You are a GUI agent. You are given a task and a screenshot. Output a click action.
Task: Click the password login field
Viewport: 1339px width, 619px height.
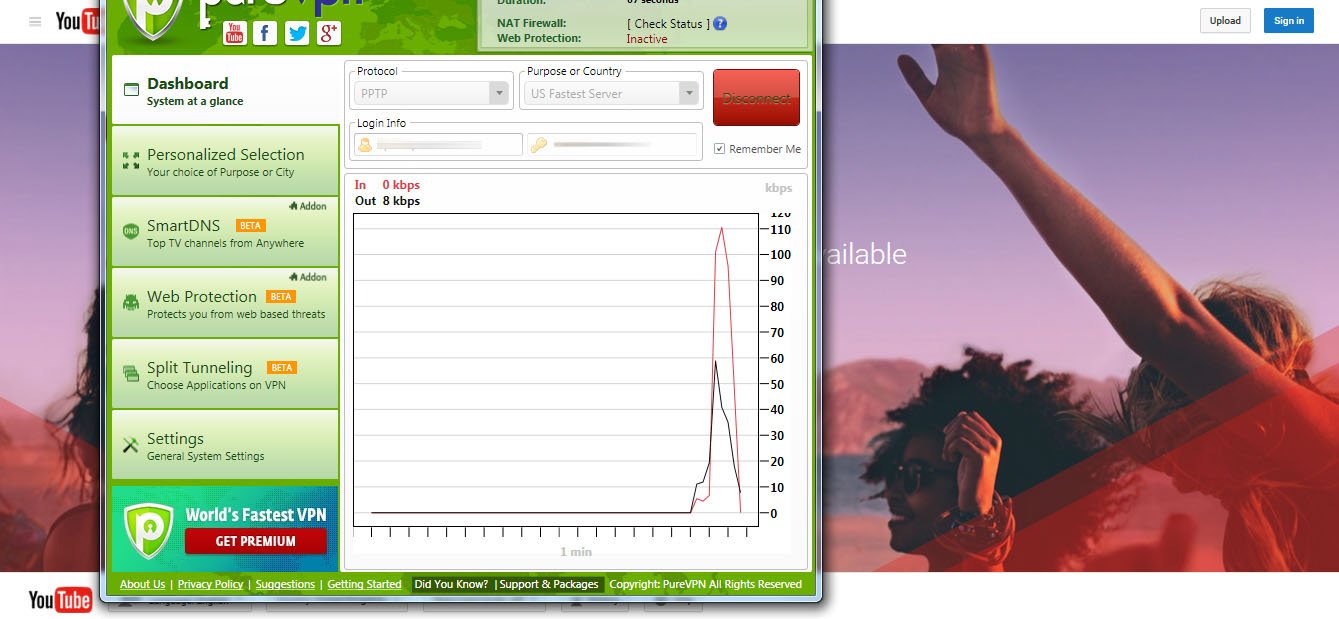click(612, 145)
